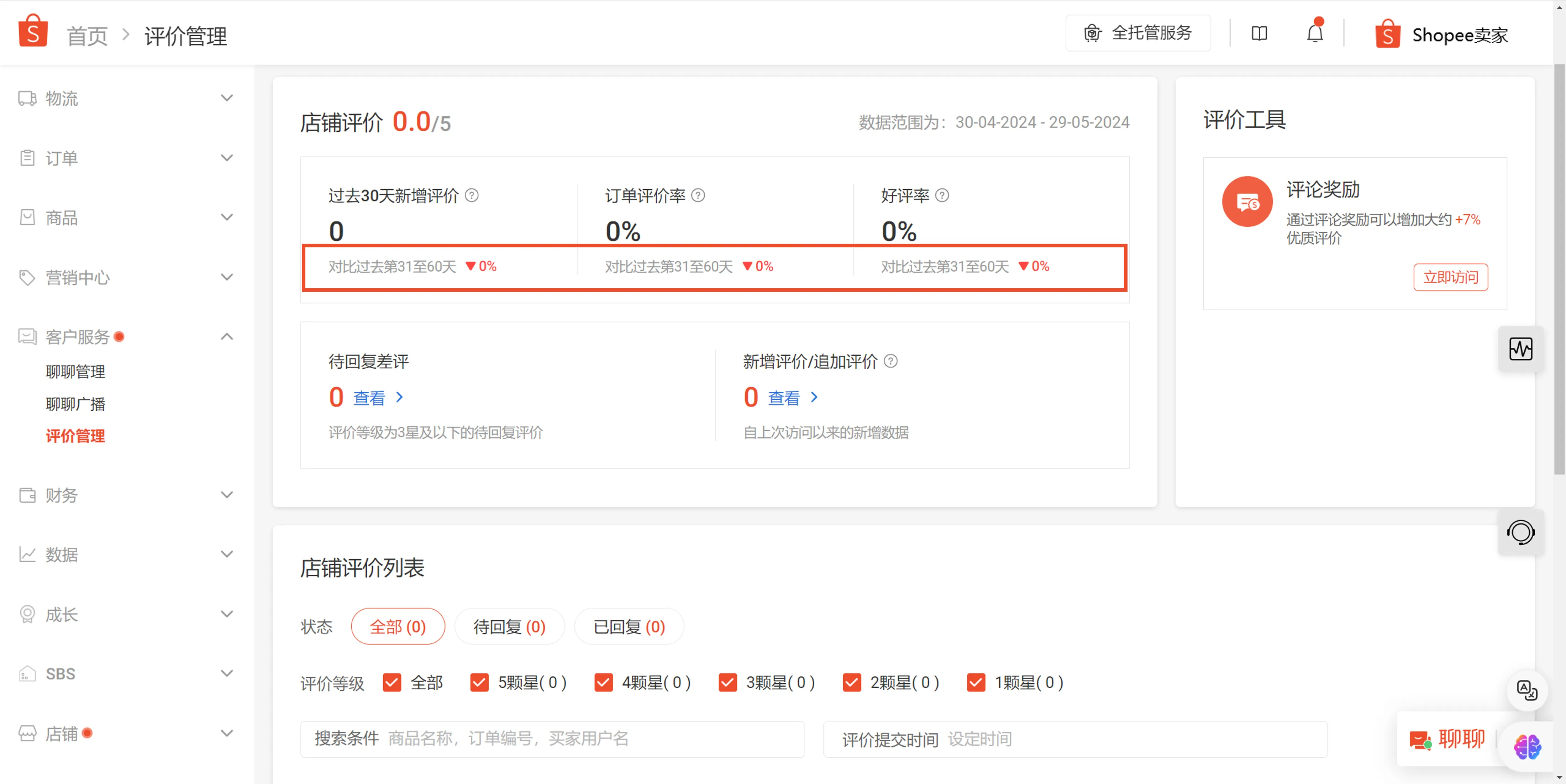Screen dimensions: 1566x784
Task: Switch to the 已回复 status tab
Action: pyautogui.click(x=629, y=626)
